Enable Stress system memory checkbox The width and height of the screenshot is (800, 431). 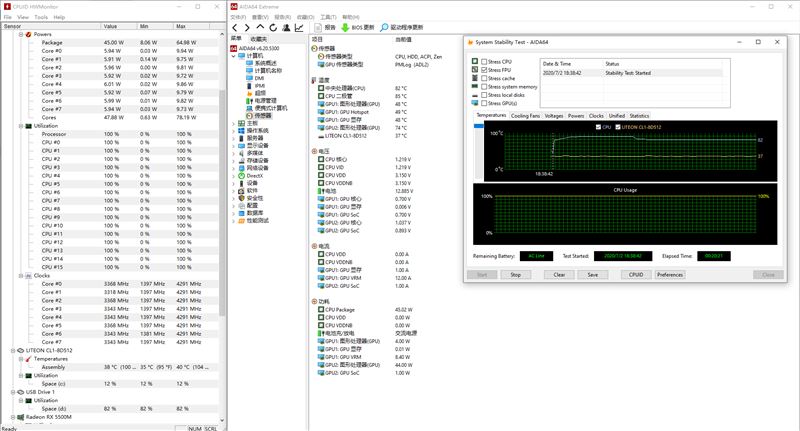(484, 87)
